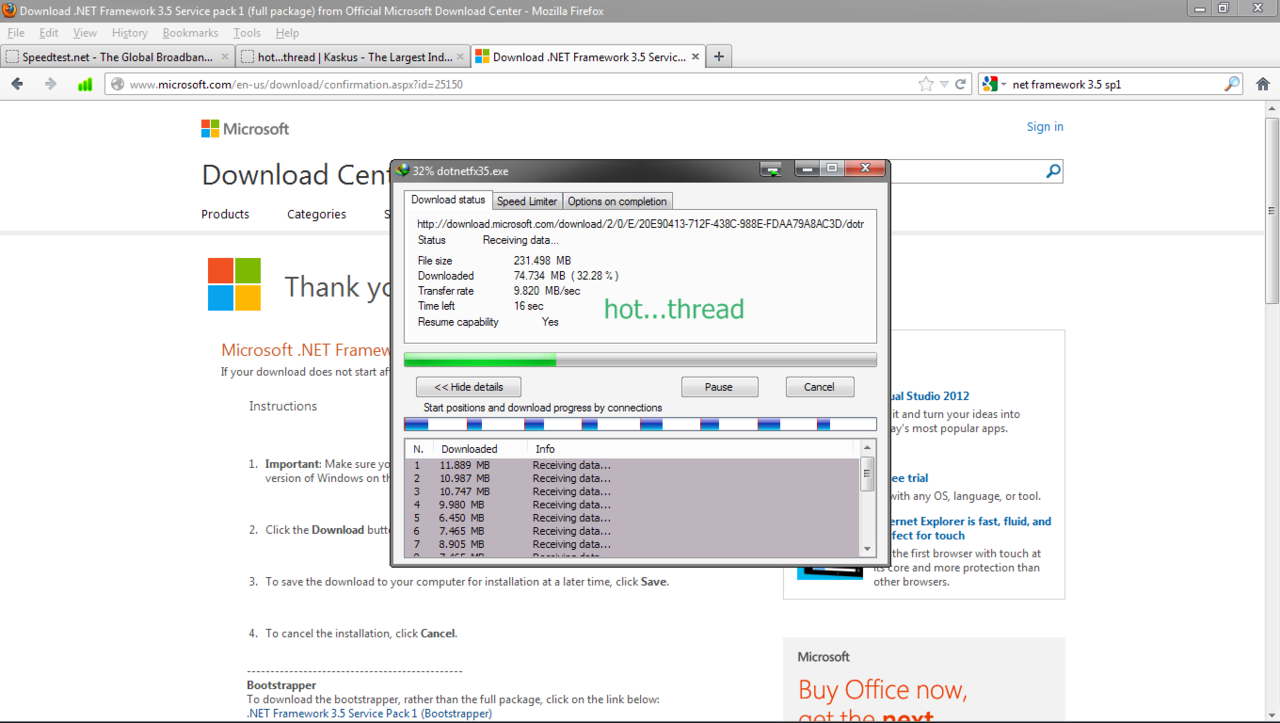The width and height of the screenshot is (1280, 723).
Task: Open the History menu
Action: tap(130, 33)
